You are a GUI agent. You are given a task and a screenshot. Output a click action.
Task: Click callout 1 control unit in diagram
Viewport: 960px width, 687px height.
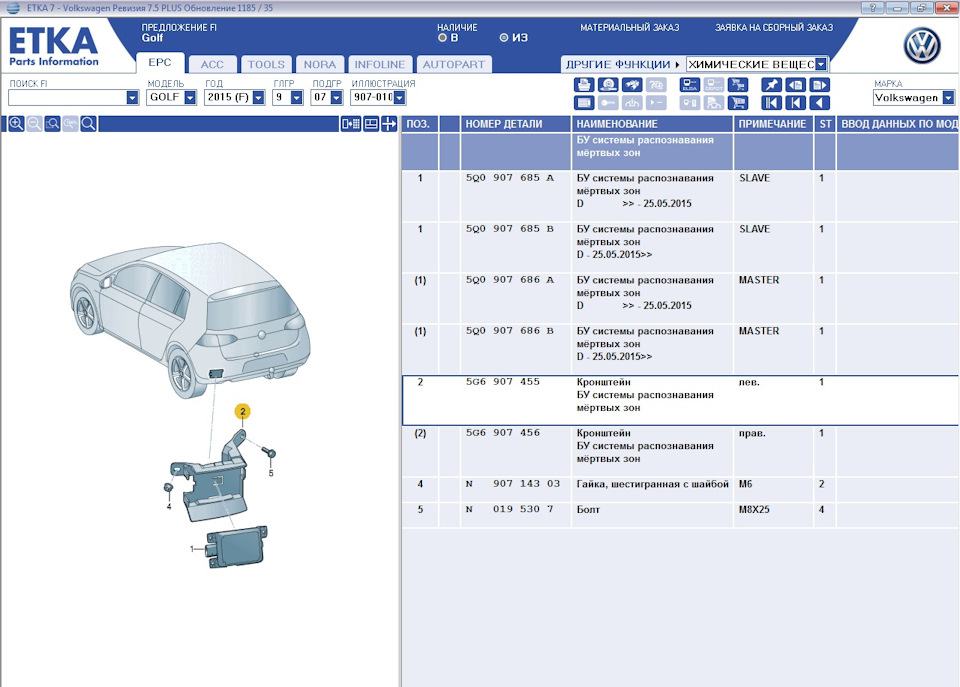pyautogui.click(x=238, y=547)
